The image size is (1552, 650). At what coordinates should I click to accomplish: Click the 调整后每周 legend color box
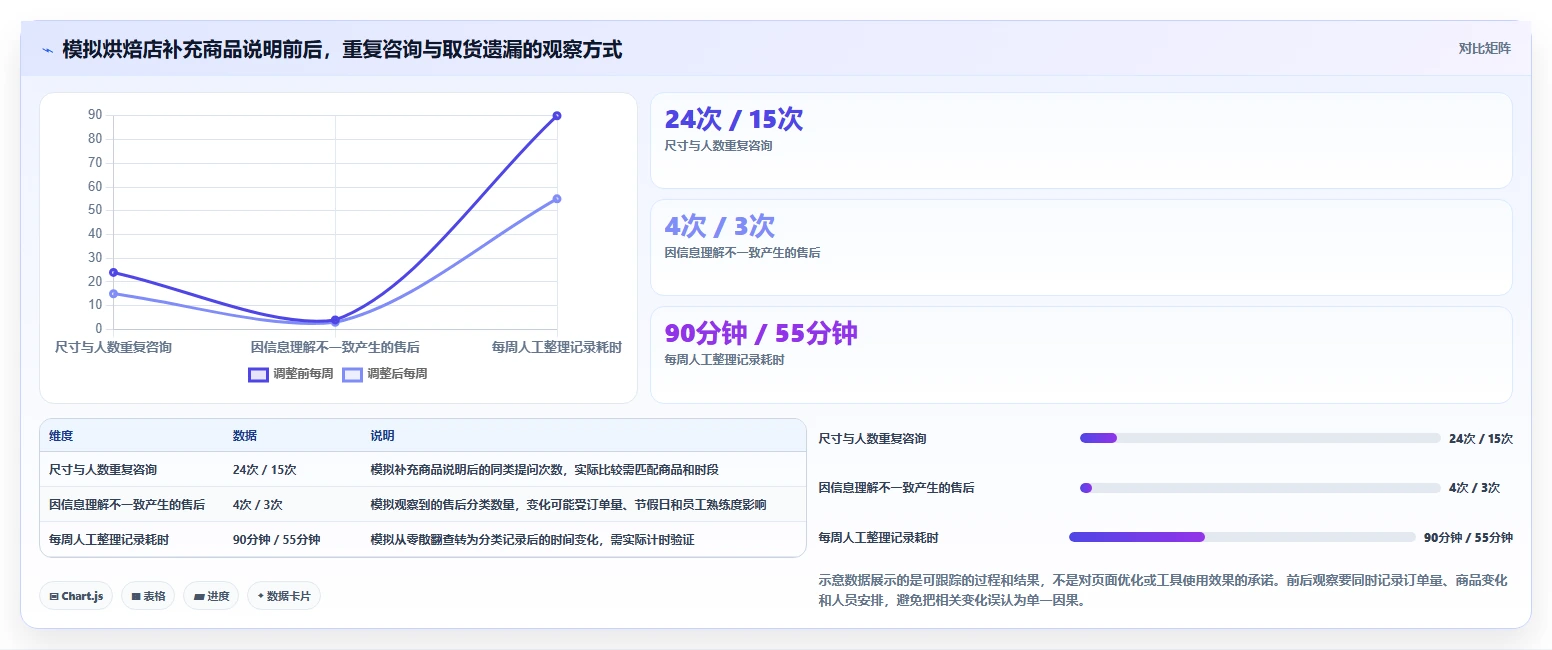(x=352, y=374)
